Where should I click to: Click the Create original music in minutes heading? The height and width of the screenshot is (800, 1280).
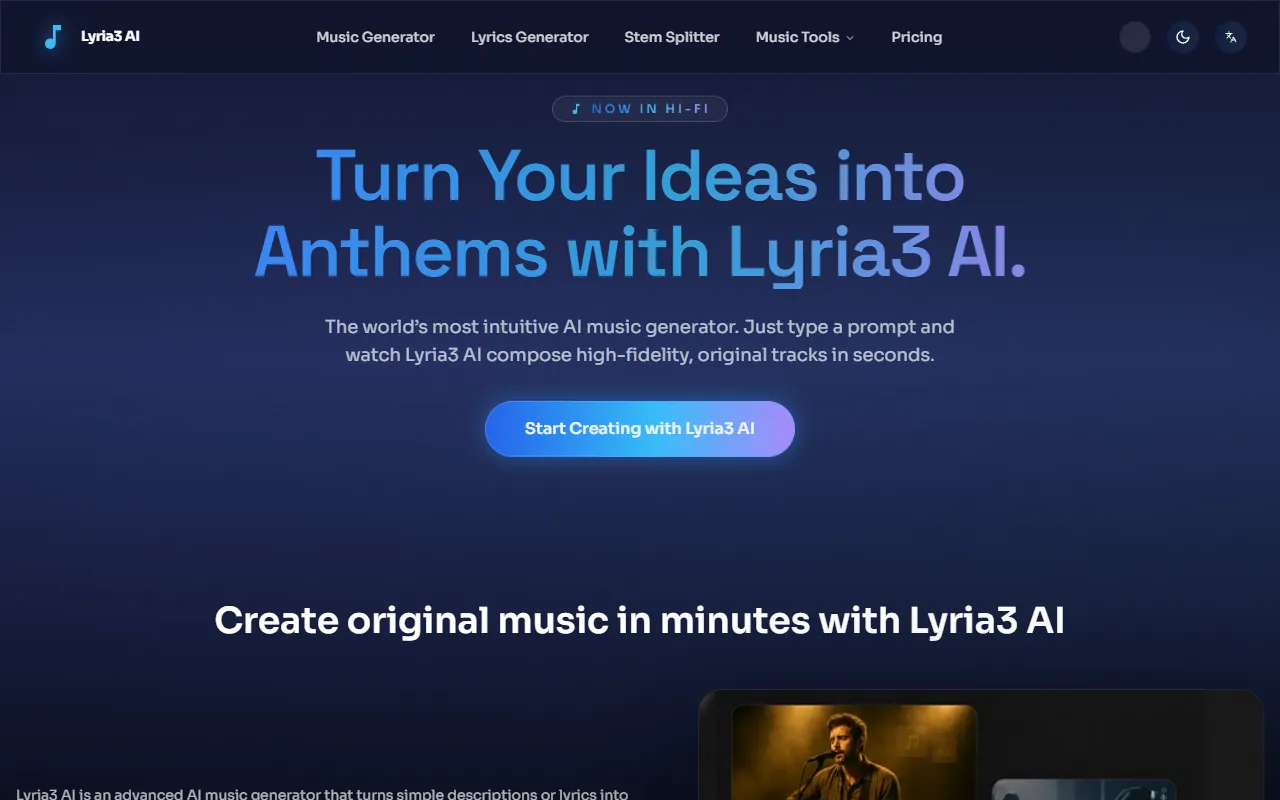(640, 621)
